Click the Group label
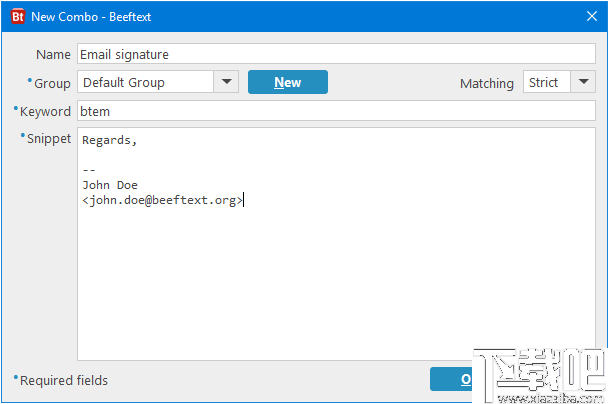Viewport: 608px width, 404px height. click(x=52, y=83)
